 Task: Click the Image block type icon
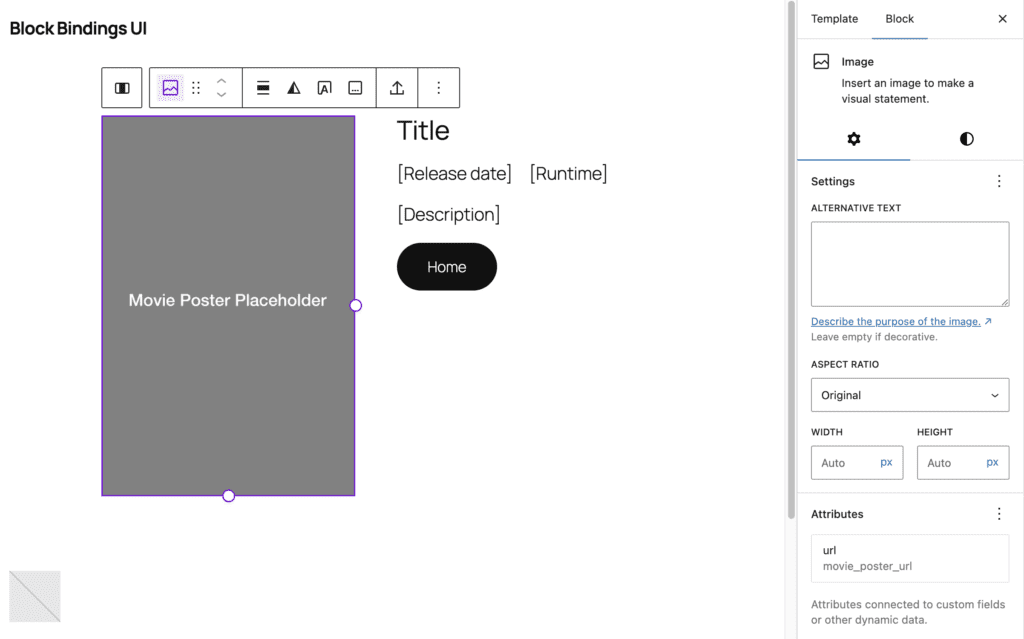170,88
